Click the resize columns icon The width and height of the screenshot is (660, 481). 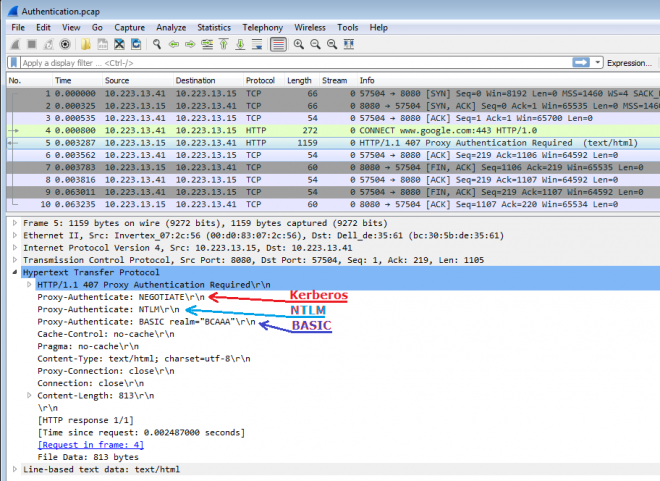tap(349, 44)
